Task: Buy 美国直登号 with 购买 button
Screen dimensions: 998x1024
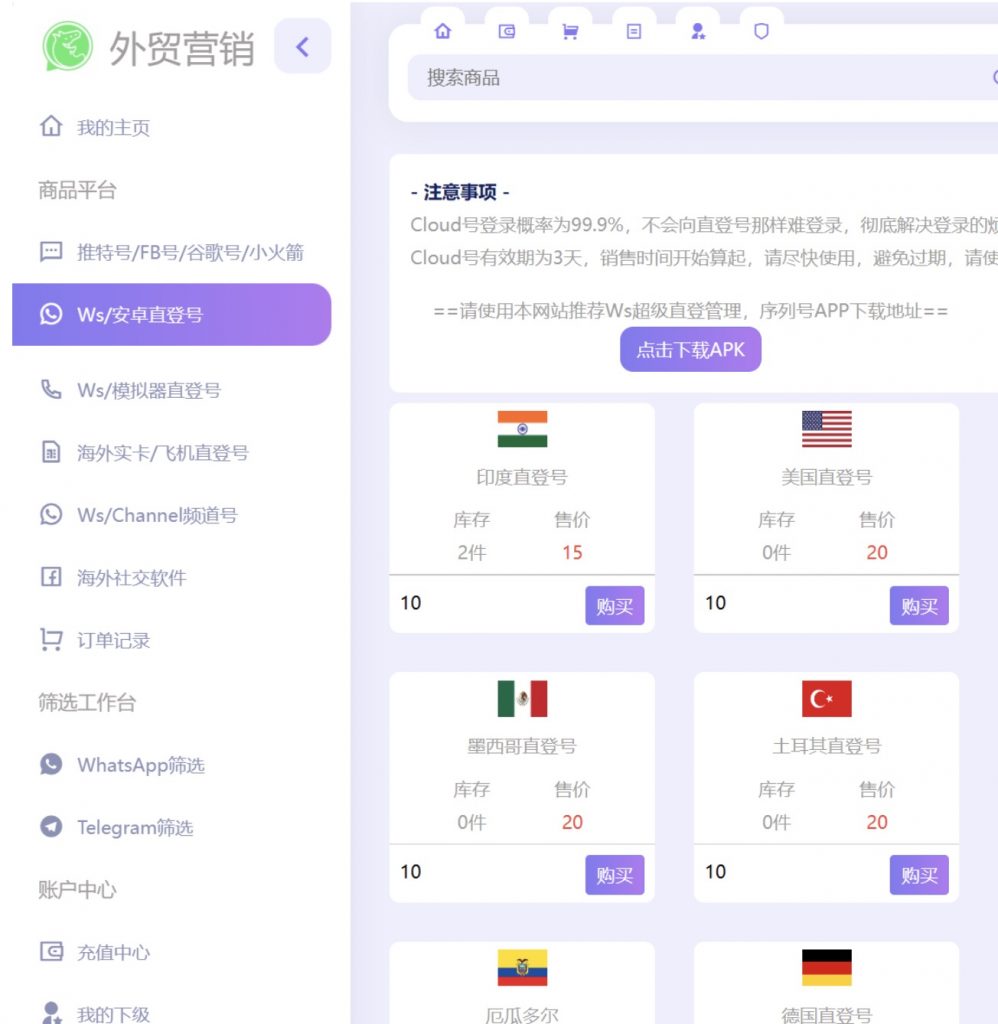Action: point(919,605)
